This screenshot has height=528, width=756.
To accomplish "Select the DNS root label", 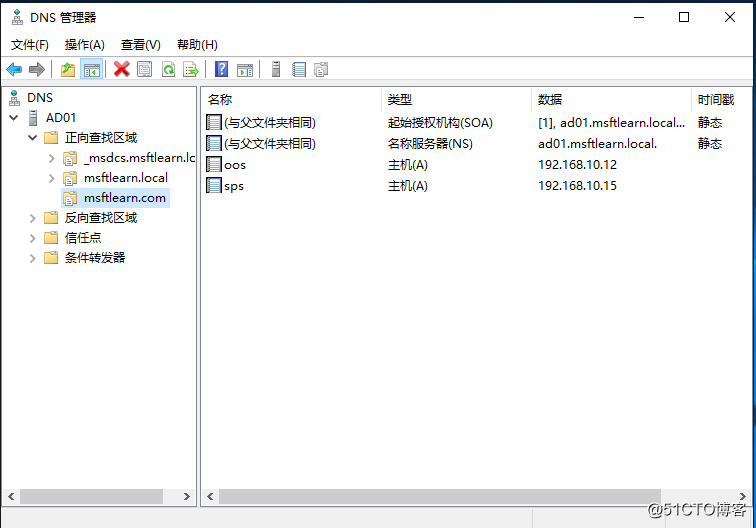I will [40, 98].
